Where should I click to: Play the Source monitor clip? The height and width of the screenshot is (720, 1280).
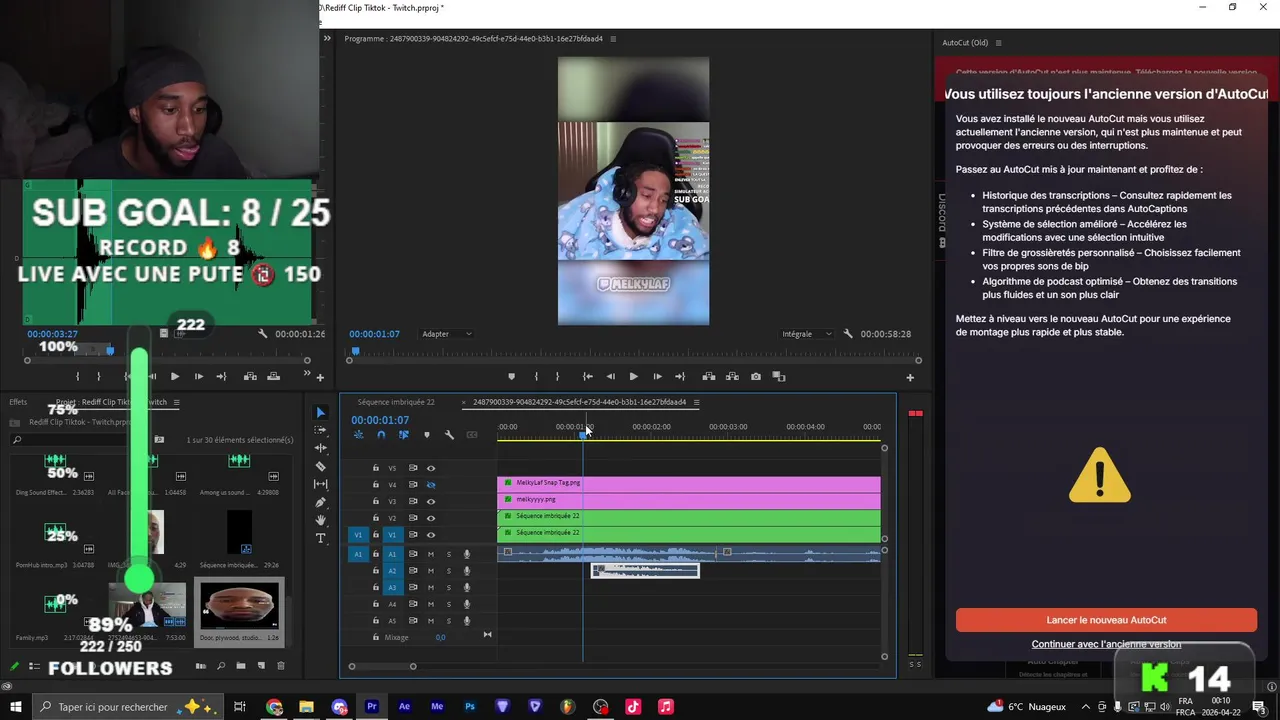tap(174, 377)
